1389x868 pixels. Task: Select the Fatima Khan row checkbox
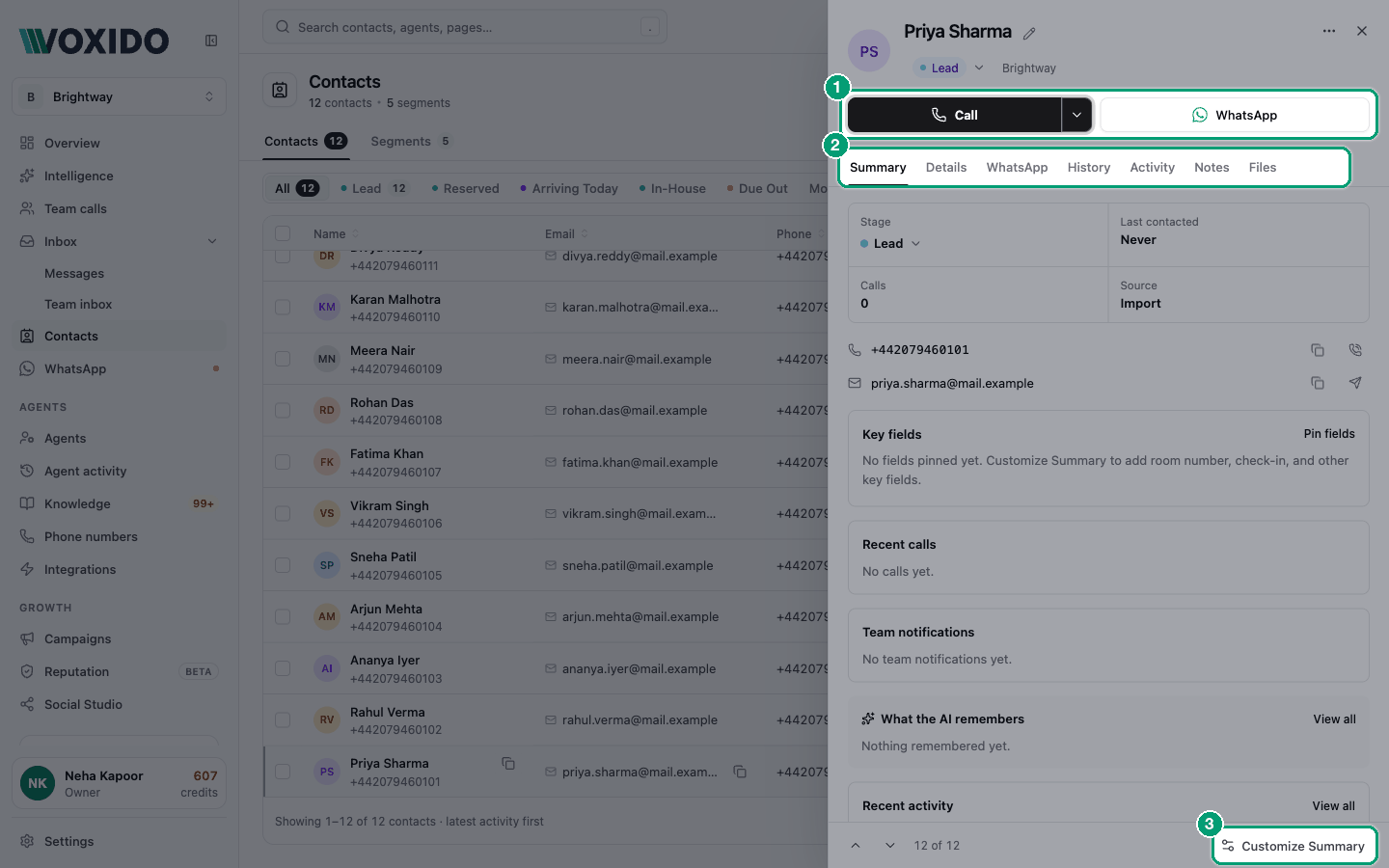(x=283, y=462)
